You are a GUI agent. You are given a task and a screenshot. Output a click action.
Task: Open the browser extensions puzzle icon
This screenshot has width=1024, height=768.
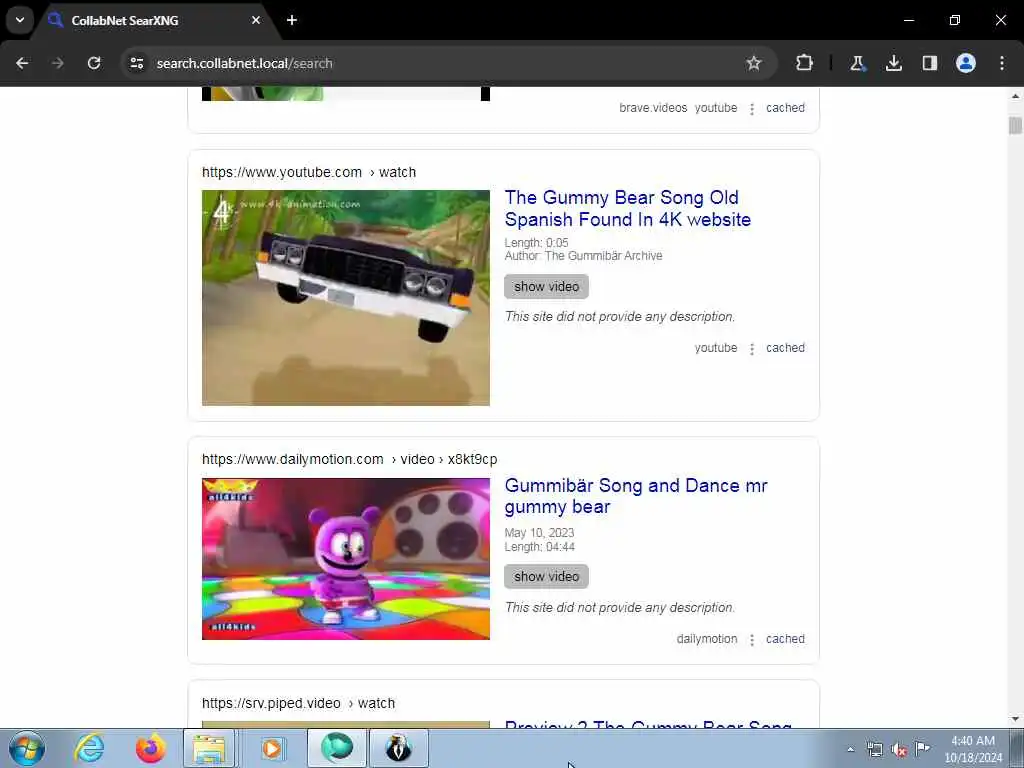(805, 63)
